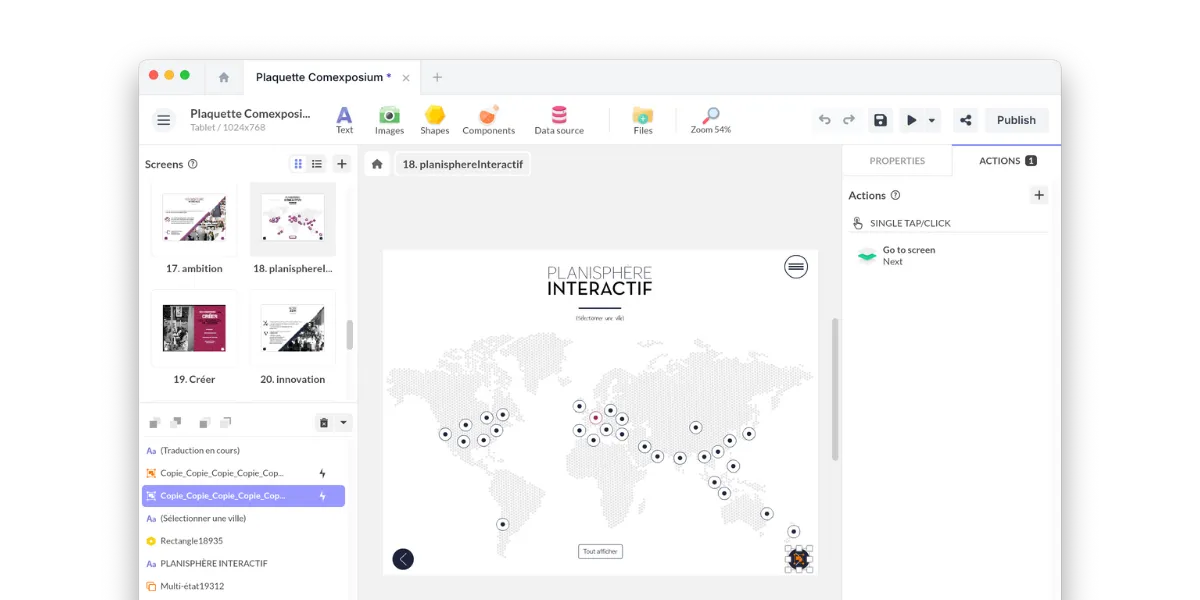This screenshot has height=600, width=1200.
Task: Open the Zoom 54% control
Action: coord(710,119)
